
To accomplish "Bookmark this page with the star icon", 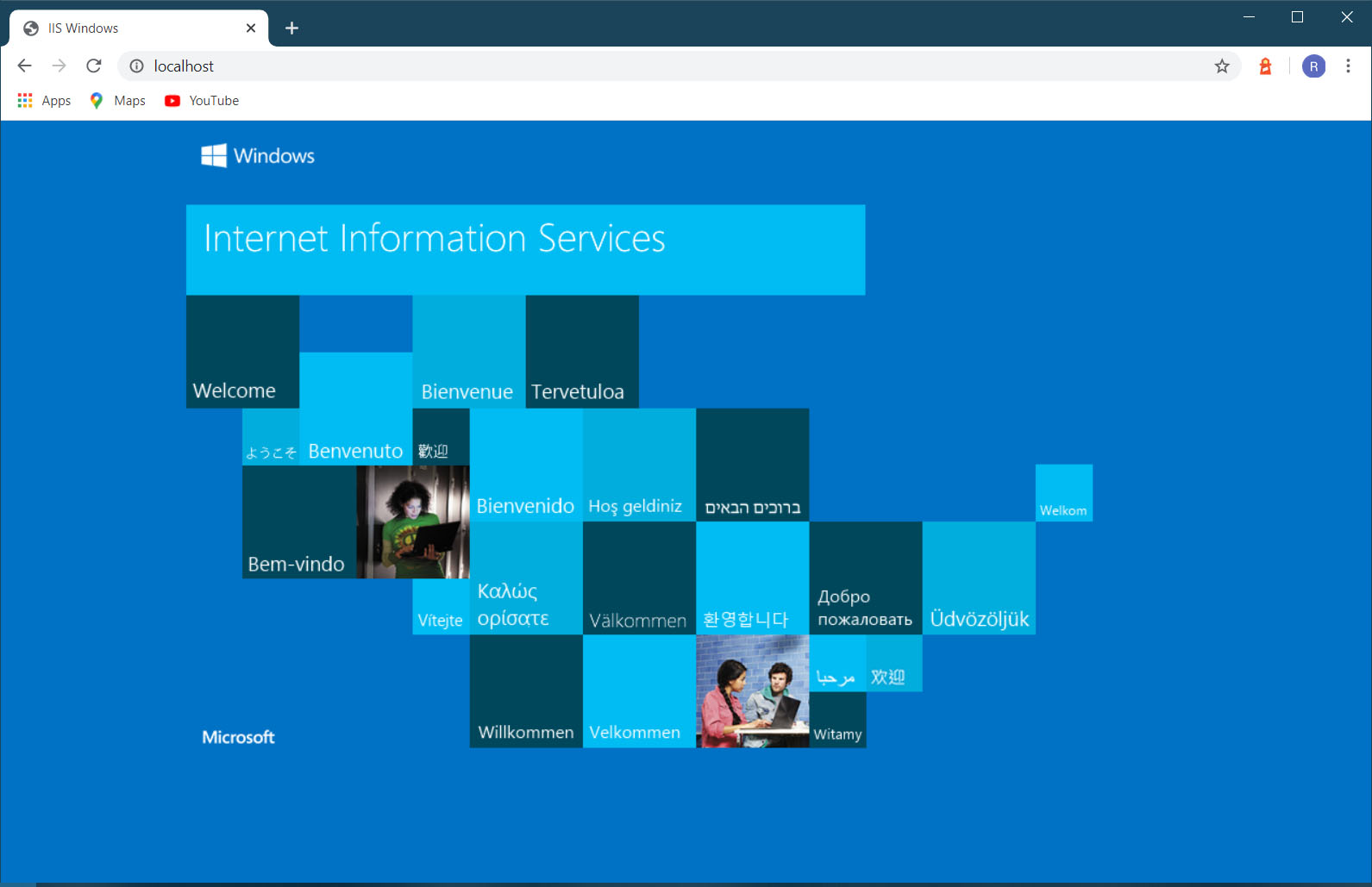I will click(1222, 66).
